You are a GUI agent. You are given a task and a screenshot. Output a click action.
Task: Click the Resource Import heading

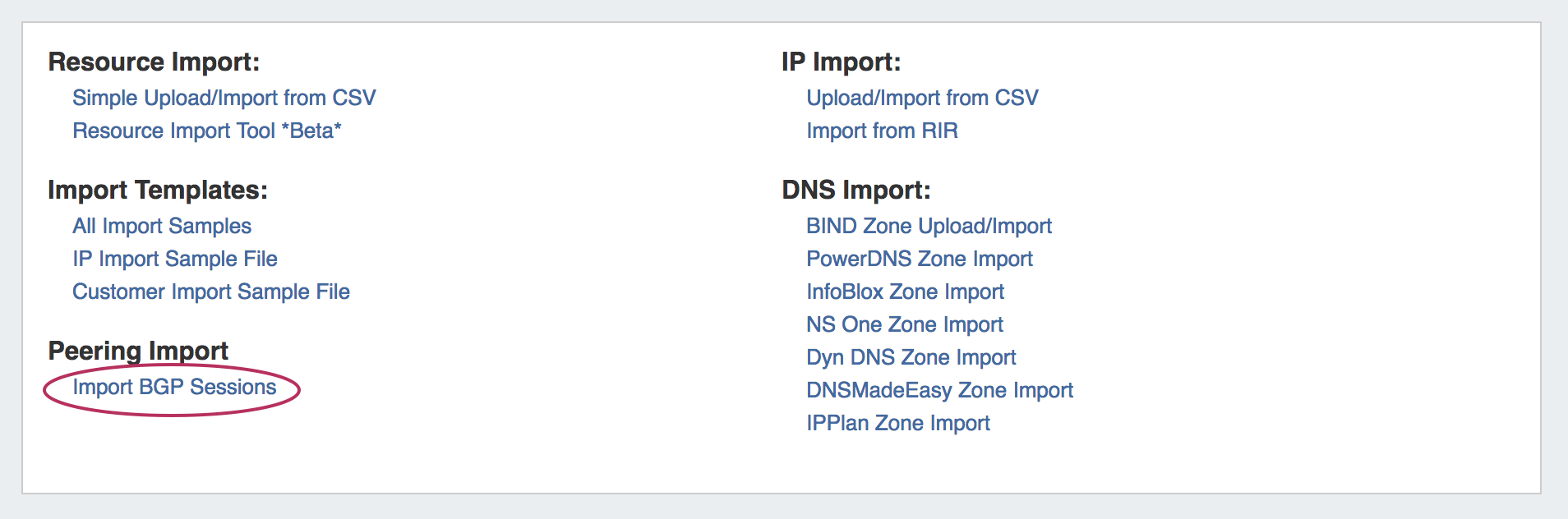(x=154, y=62)
